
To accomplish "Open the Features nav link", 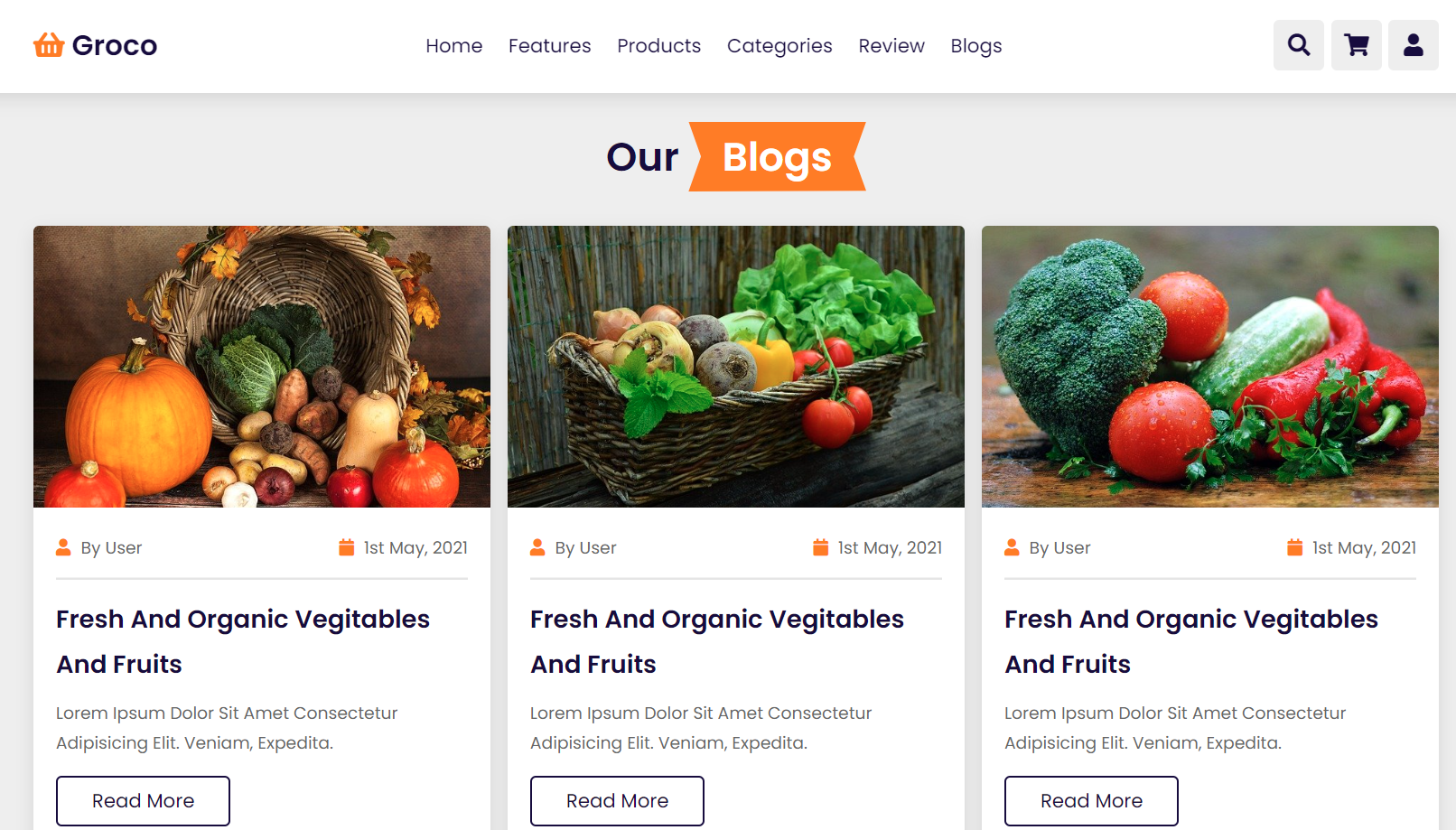I will [549, 46].
